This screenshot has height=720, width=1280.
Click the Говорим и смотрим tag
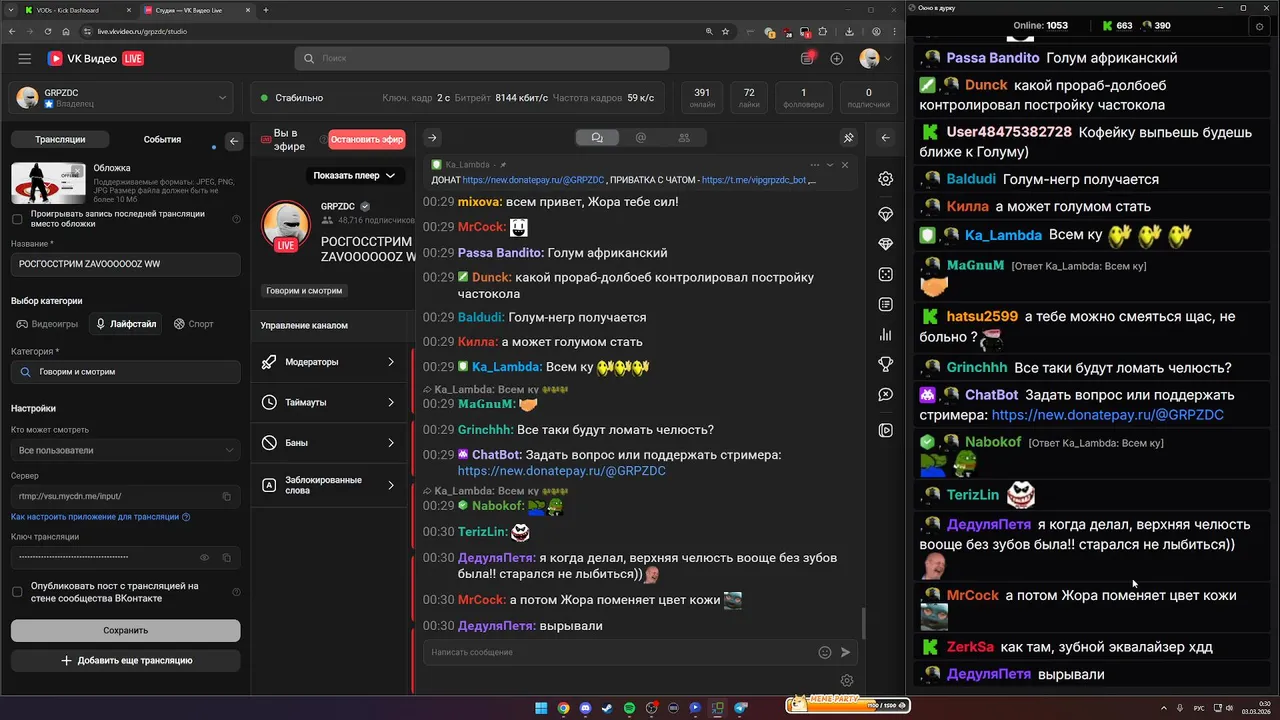(x=304, y=291)
